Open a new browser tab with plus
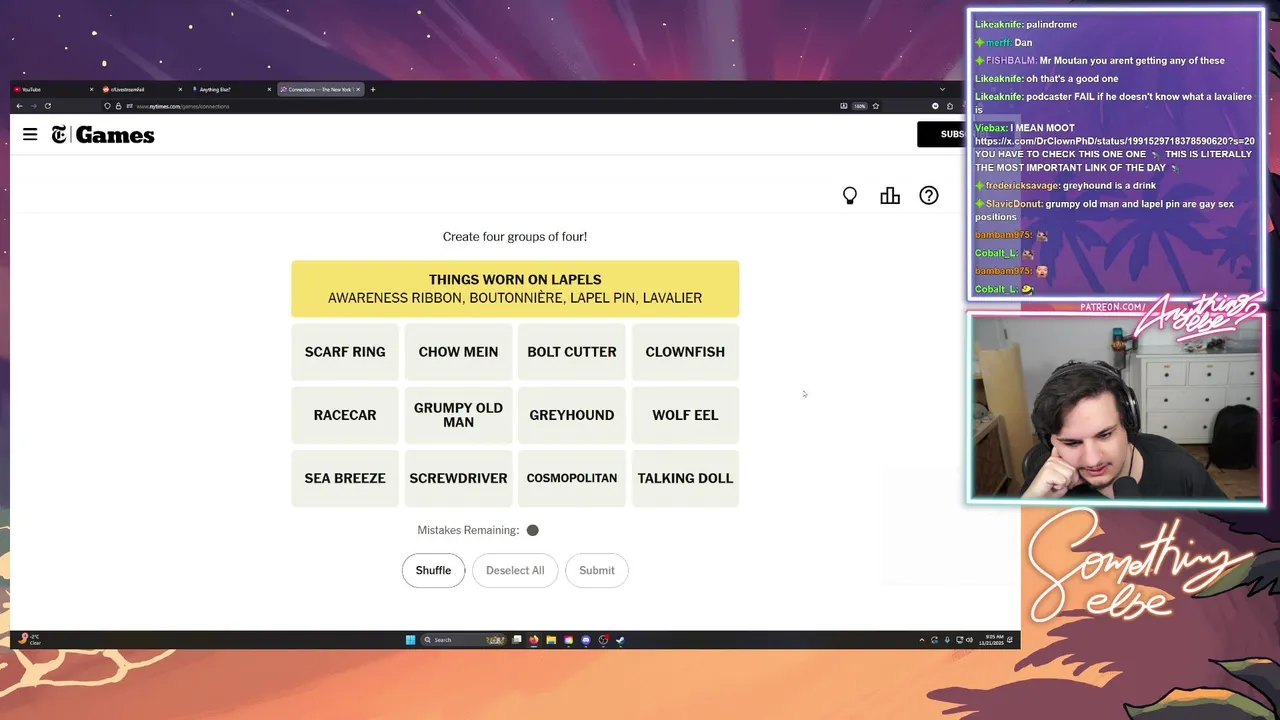This screenshot has width=1280, height=720. click(x=373, y=90)
